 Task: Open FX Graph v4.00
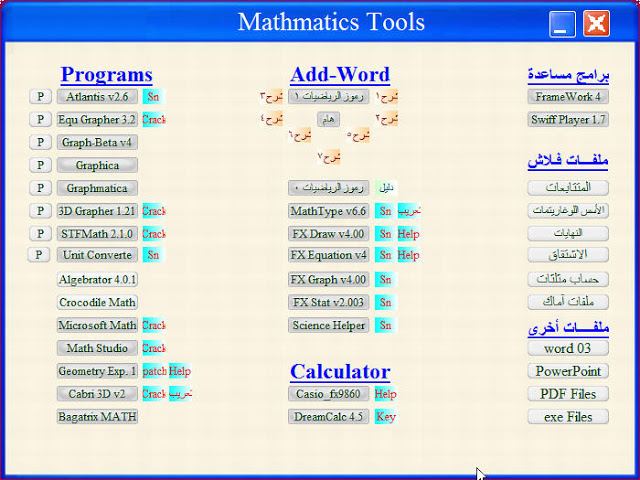pos(329,280)
